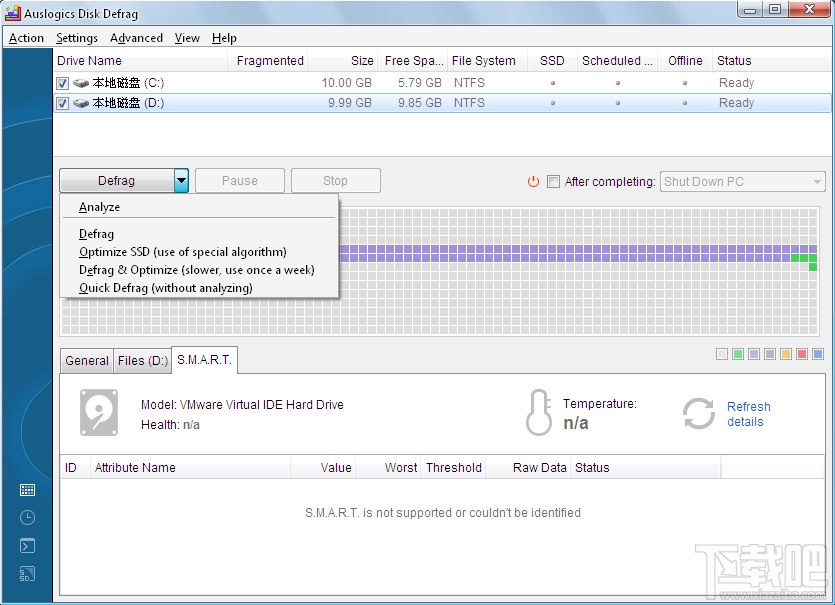
Task: Switch to the Files (D:) tab
Action: 142,361
